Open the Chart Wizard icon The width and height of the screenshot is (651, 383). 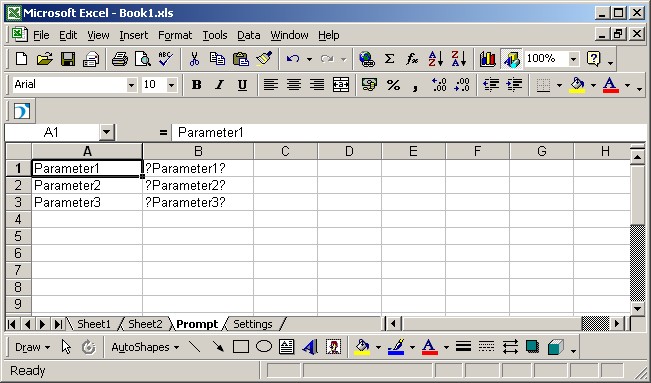click(488, 59)
